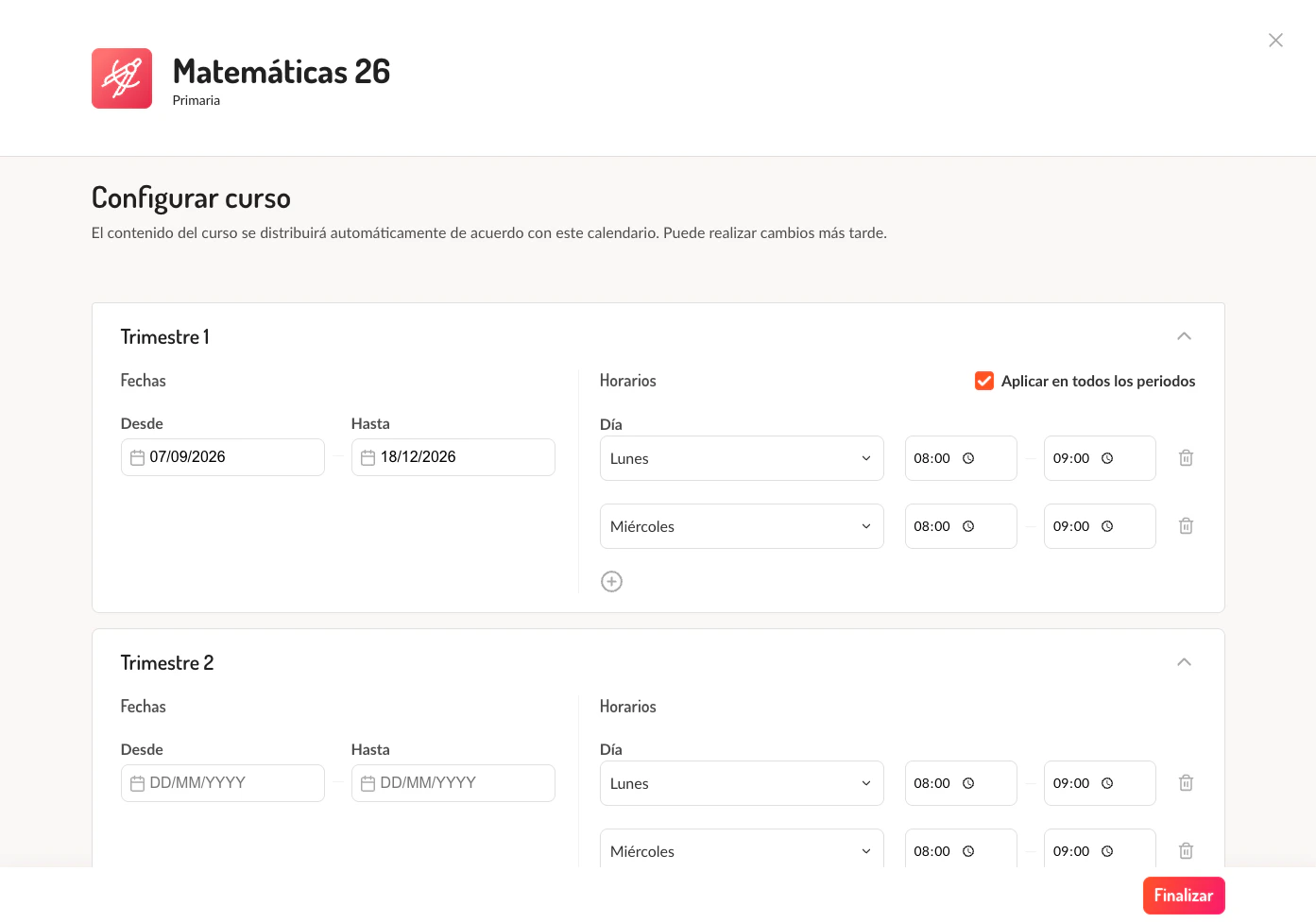Collapse the Trimestre 2 section

tap(1184, 661)
